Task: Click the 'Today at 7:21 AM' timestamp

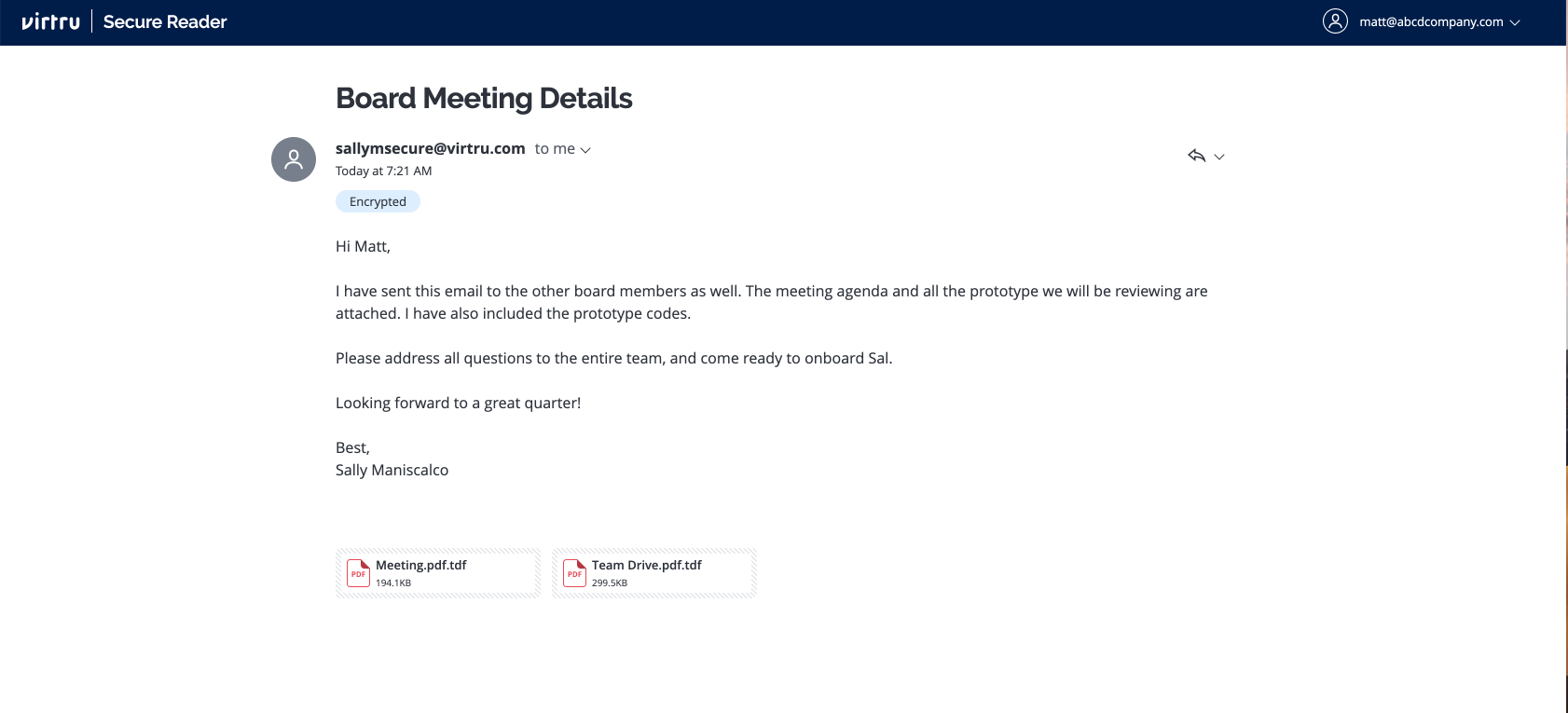Action: click(384, 171)
